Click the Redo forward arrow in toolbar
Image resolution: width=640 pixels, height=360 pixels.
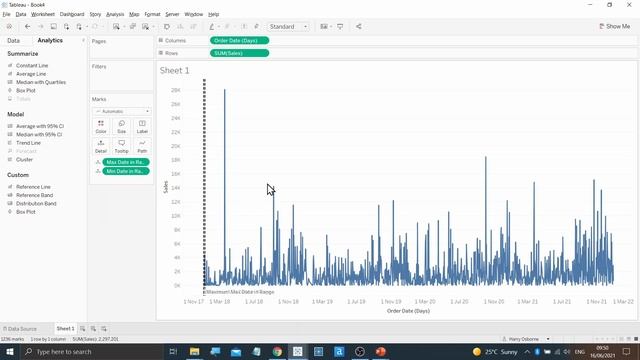[40, 27]
